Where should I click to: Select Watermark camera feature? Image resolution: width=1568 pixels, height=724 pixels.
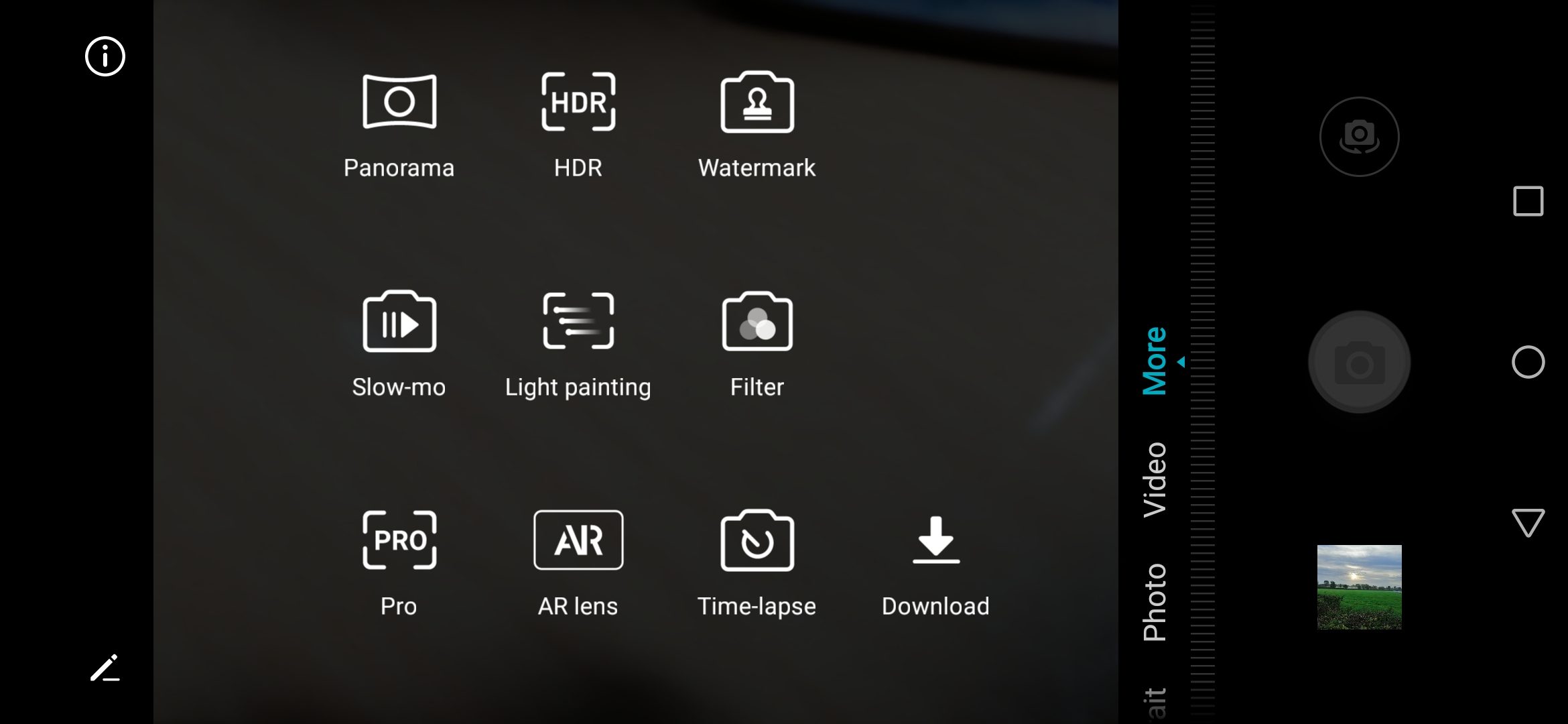pos(757,124)
